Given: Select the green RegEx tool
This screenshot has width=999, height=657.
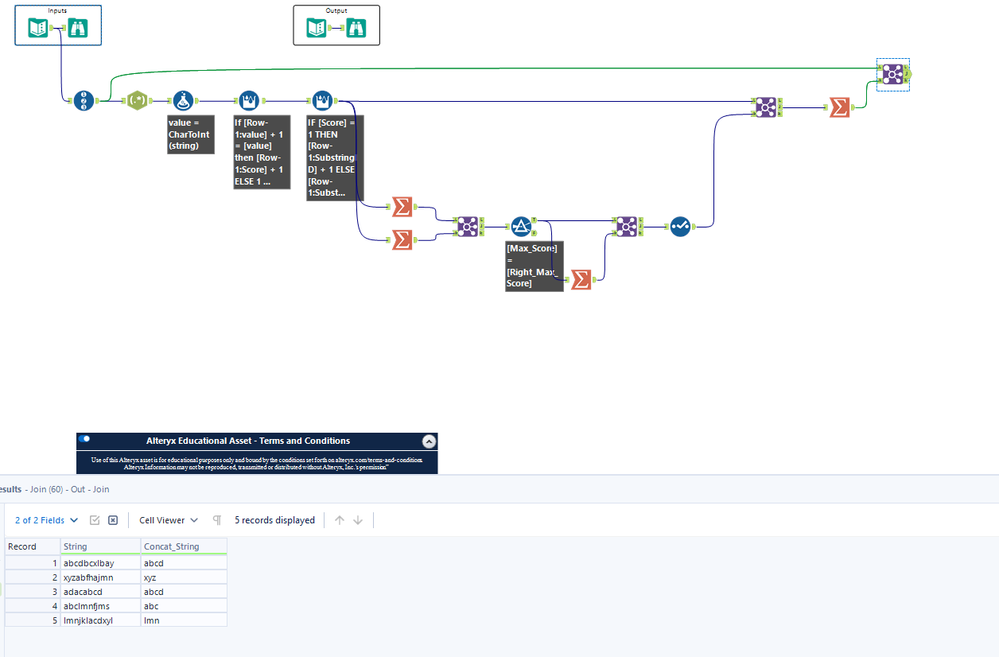Looking at the screenshot, I should (x=137, y=101).
